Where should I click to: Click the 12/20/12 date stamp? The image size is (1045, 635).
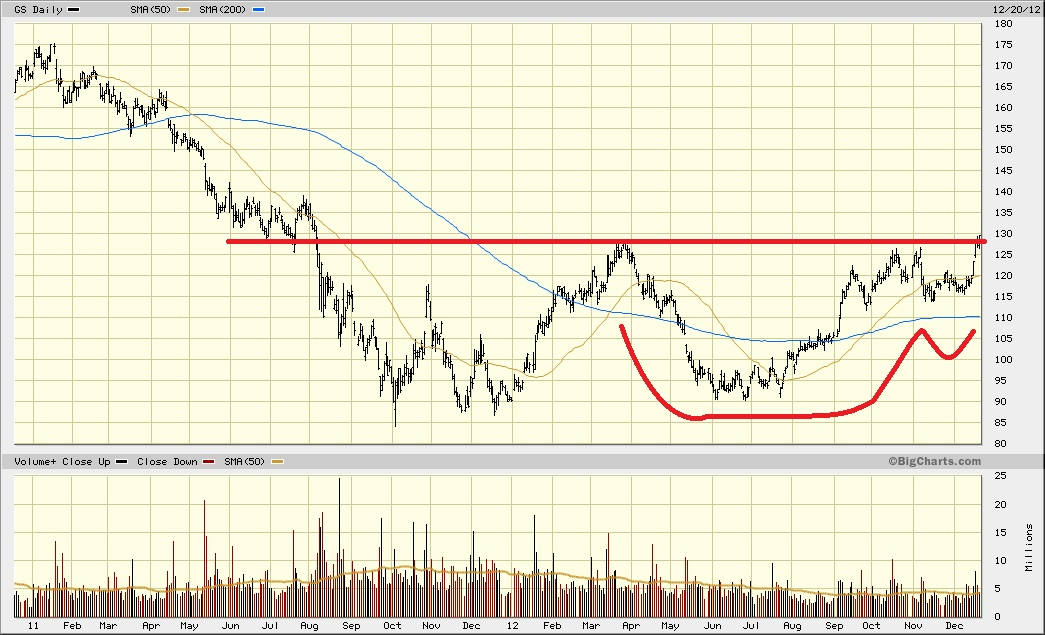(1016, 9)
